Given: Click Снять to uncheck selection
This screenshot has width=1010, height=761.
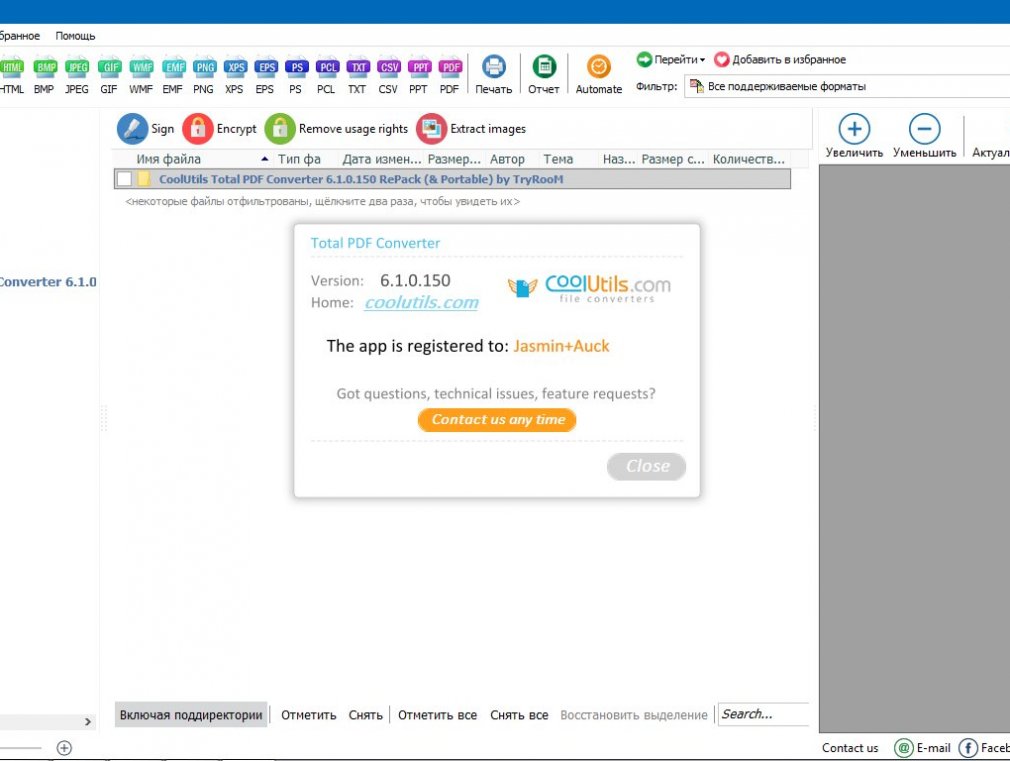Looking at the screenshot, I should [x=365, y=715].
